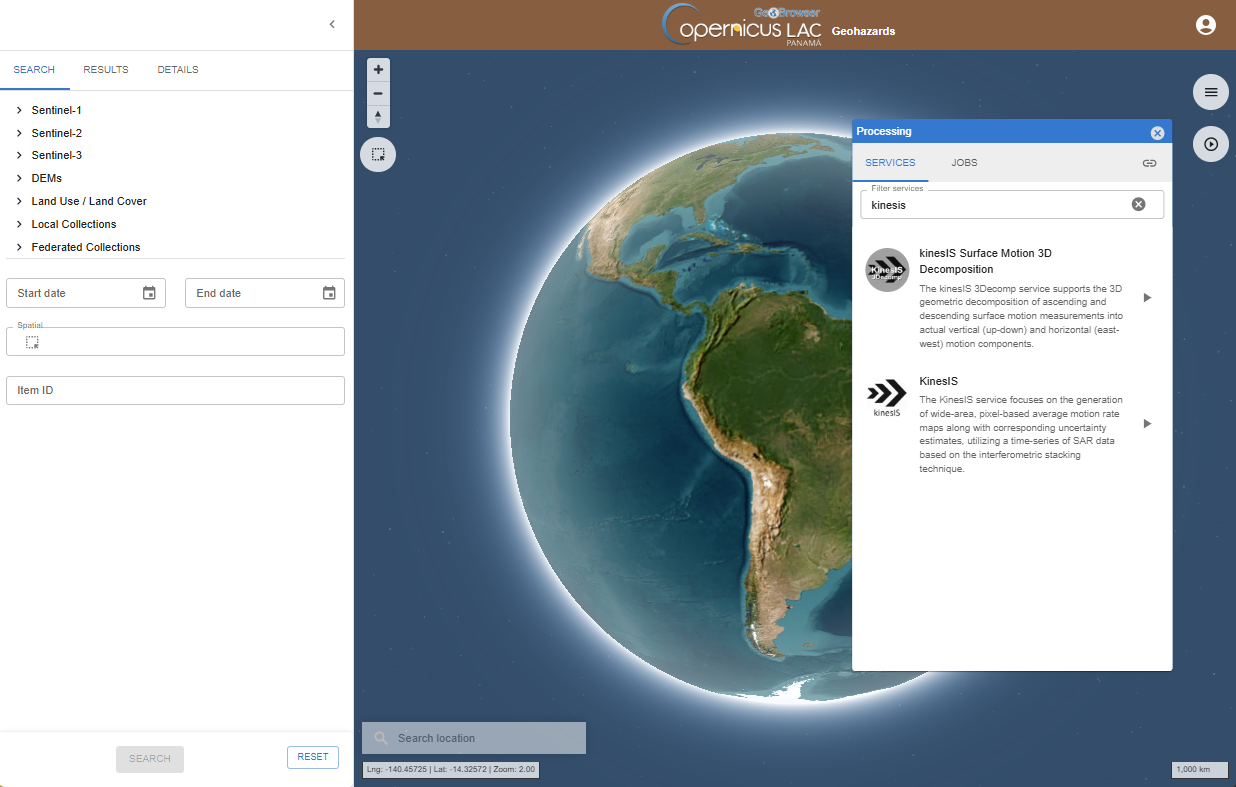Open the hamburger menu button on map

pos(1211,92)
